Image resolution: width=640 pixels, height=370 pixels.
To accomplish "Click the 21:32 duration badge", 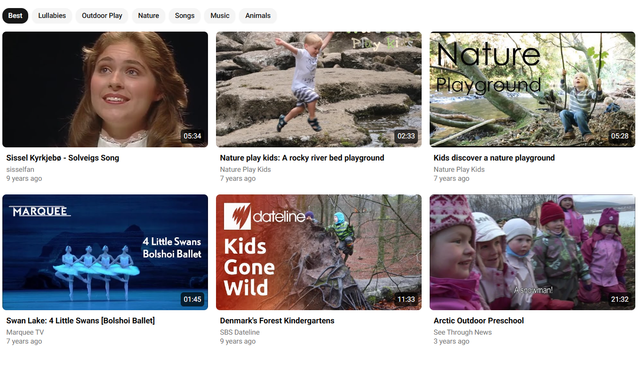I will click(620, 299).
